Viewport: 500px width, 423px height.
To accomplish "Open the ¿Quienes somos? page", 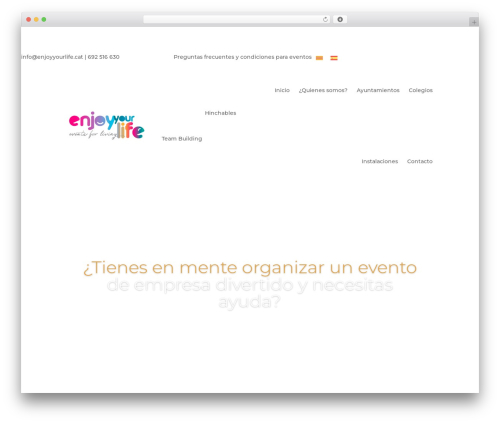I will pyautogui.click(x=323, y=90).
